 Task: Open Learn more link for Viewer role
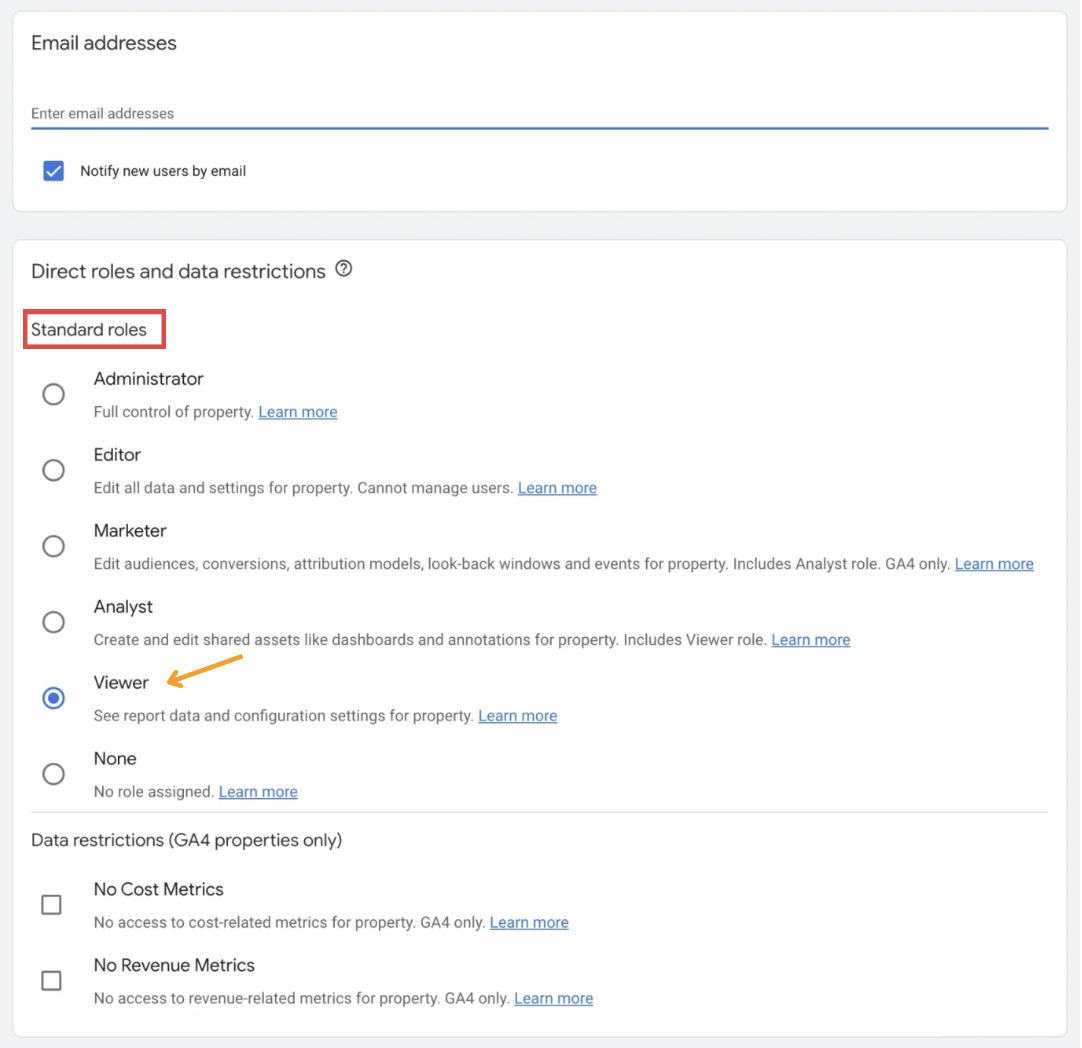point(518,716)
